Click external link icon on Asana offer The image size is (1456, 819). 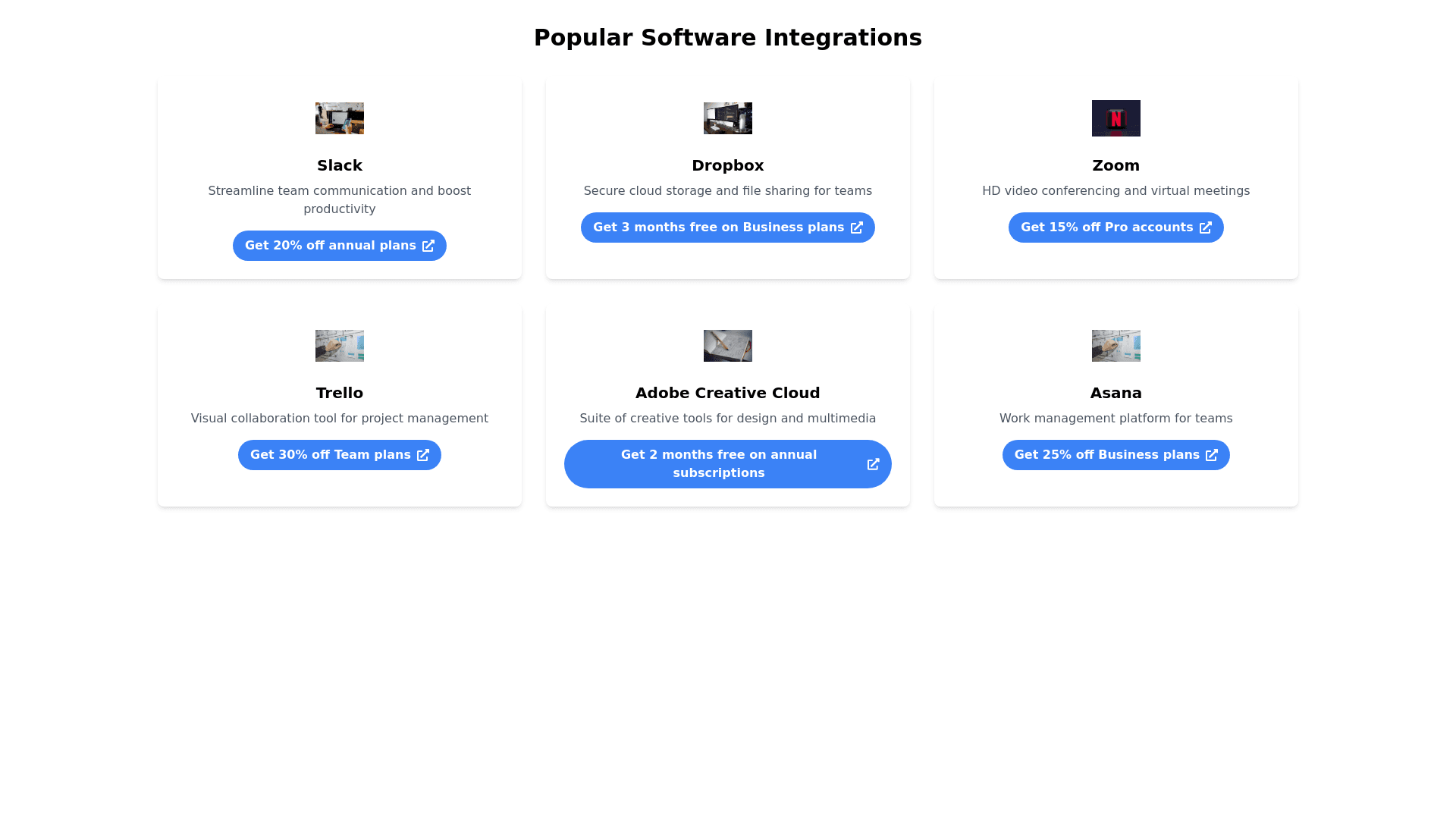[x=1212, y=455]
